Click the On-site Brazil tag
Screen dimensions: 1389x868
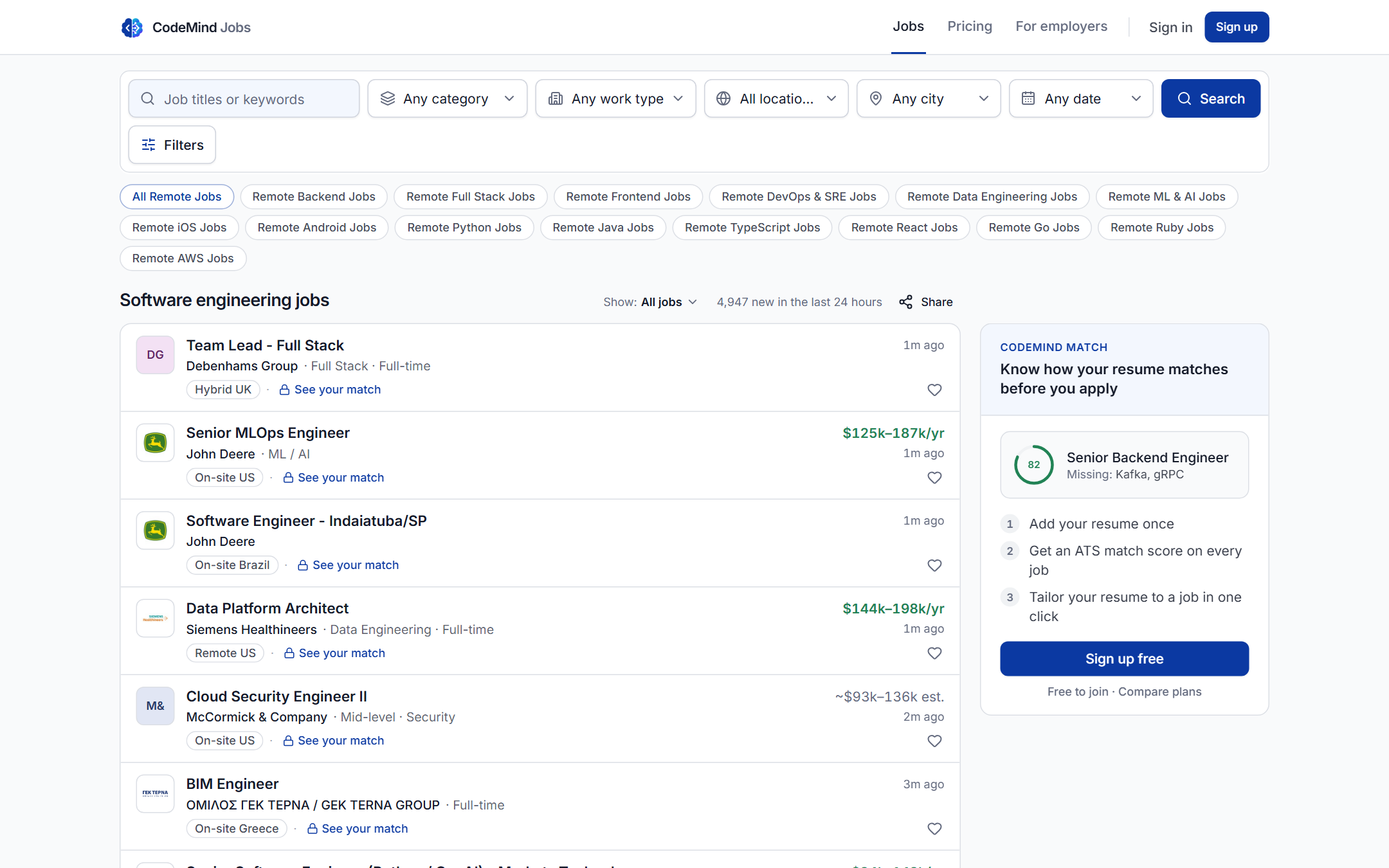point(232,565)
